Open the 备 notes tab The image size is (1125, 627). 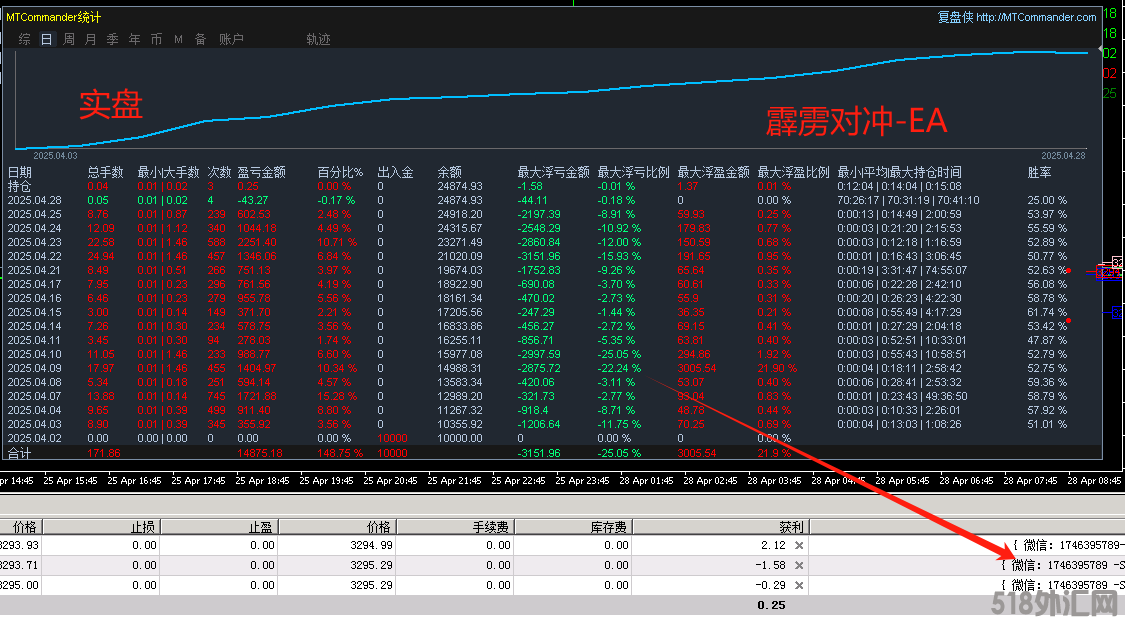(x=200, y=39)
